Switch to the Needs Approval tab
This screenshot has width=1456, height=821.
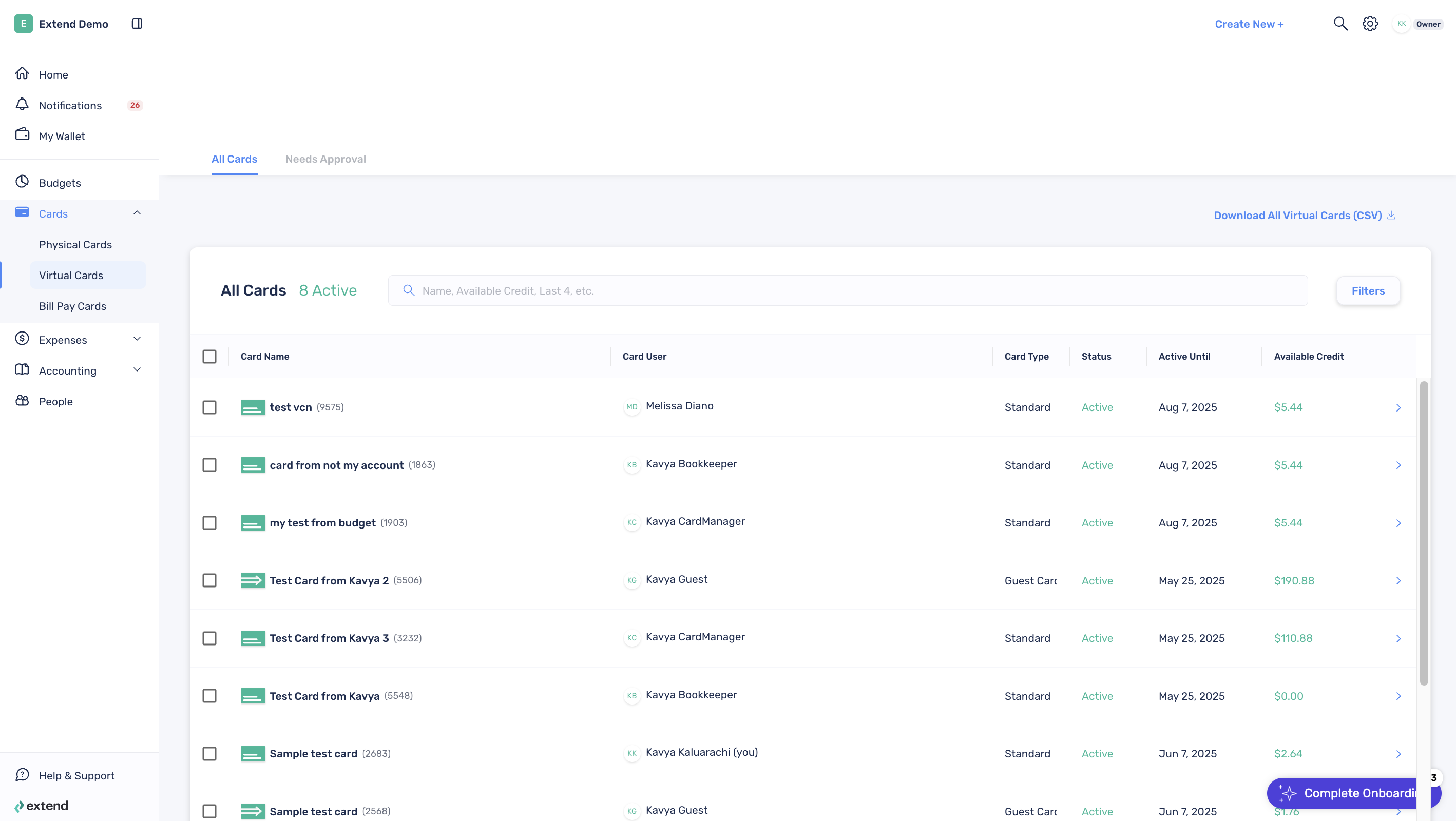coord(325,160)
